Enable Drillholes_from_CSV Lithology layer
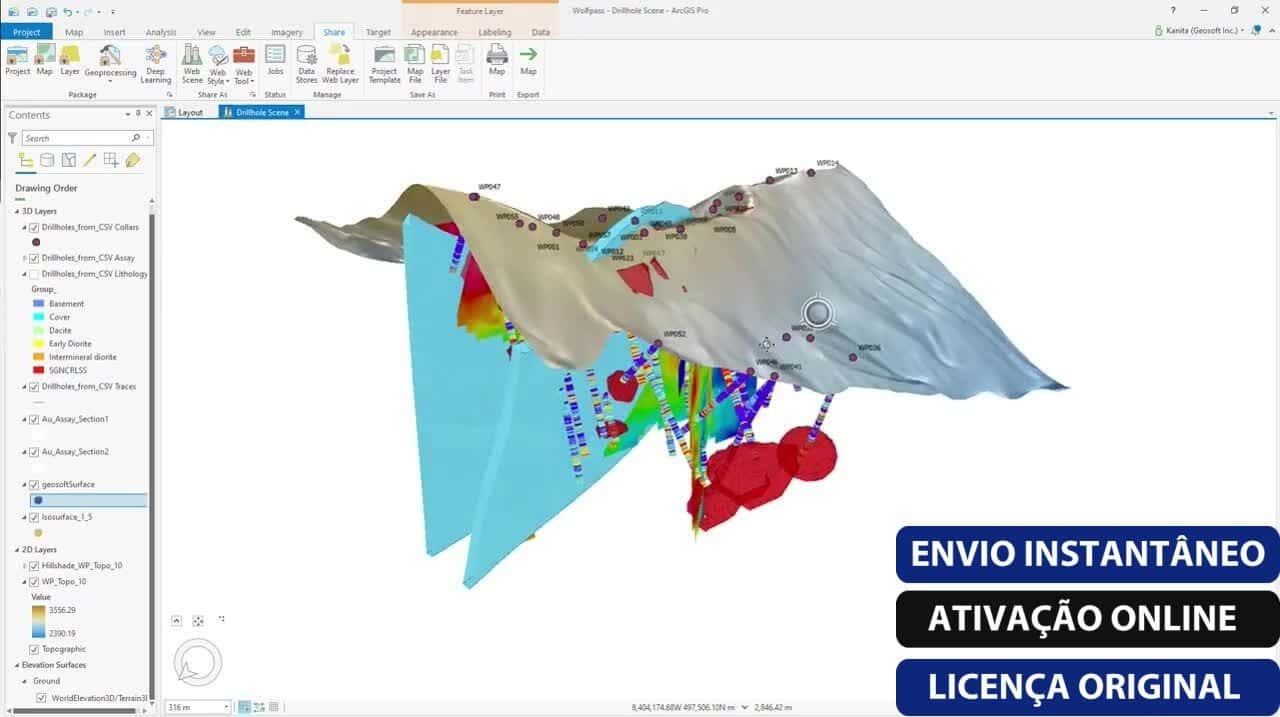The image size is (1280, 717). pyautogui.click(x=34, y=273)
